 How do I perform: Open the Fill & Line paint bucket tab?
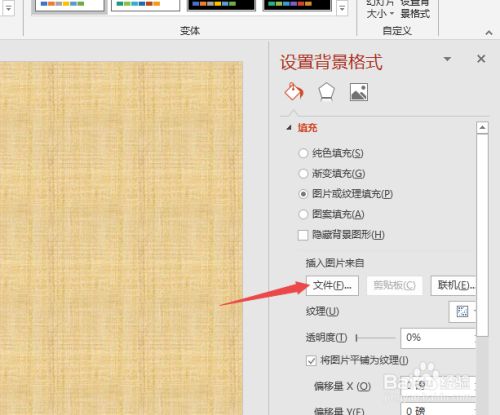[x=294, y=92]
